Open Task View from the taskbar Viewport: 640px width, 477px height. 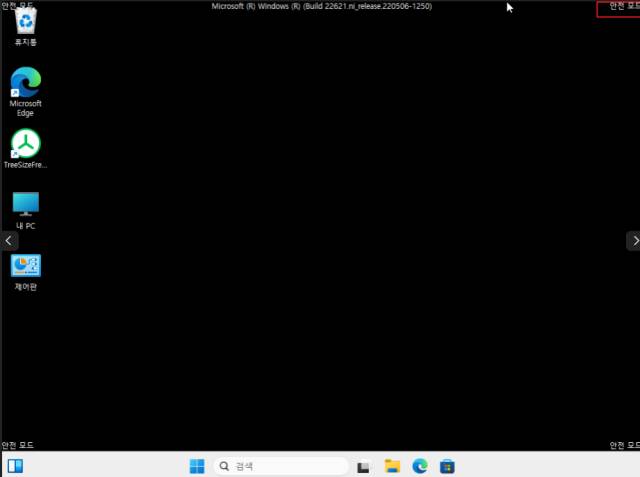365,466
